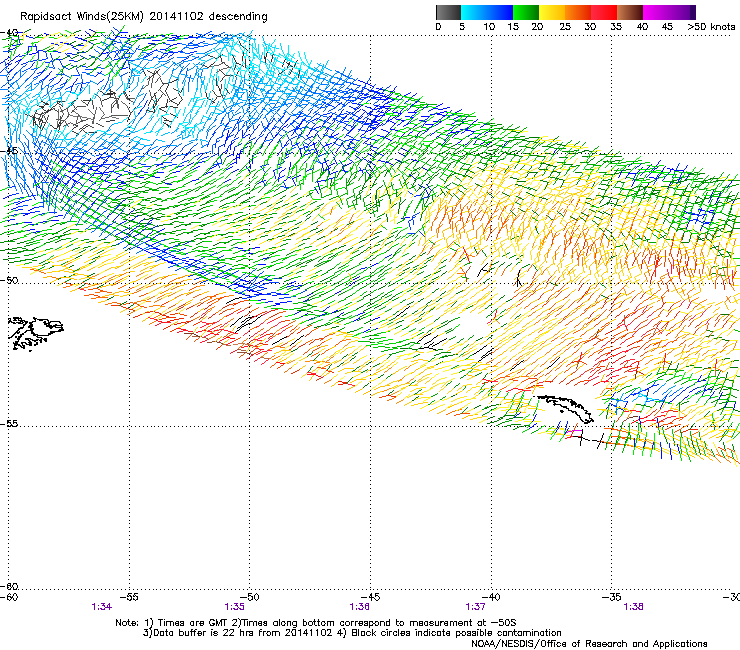Click the blue 10-15 knots legend swatch
The height and width of the screenshot is (650, 740).
[x=500, y=12]
